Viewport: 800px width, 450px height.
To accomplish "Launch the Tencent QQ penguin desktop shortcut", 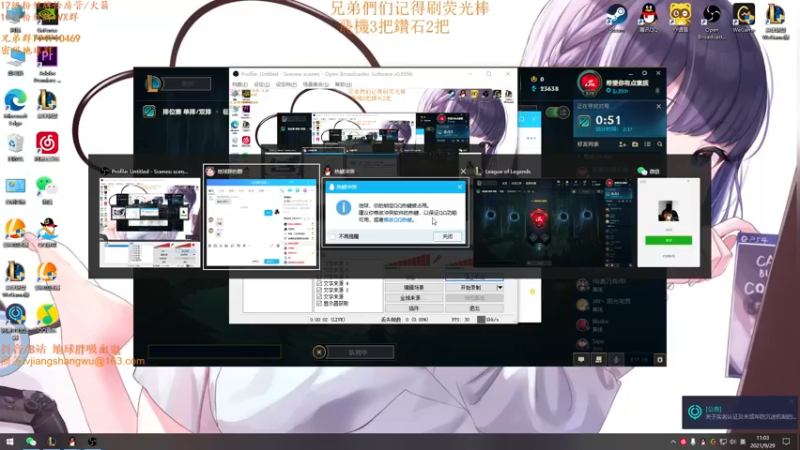I will click(648, 18).
